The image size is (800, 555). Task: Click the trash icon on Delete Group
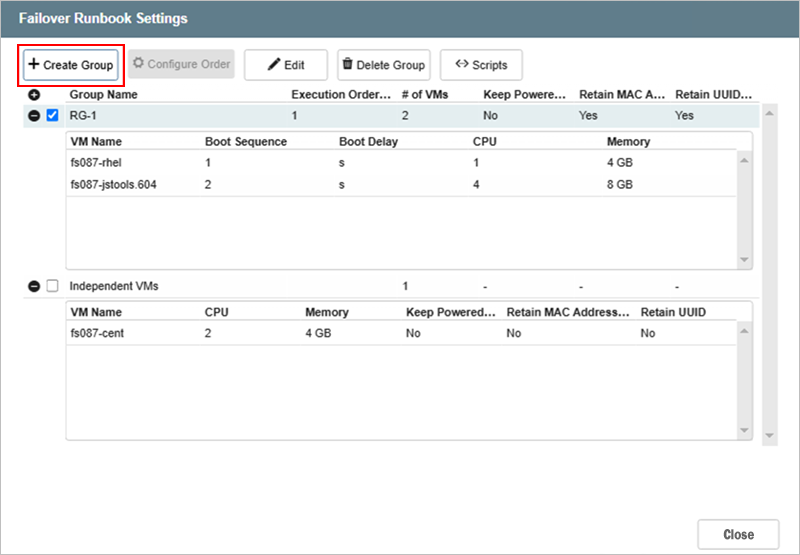(347, 64)
